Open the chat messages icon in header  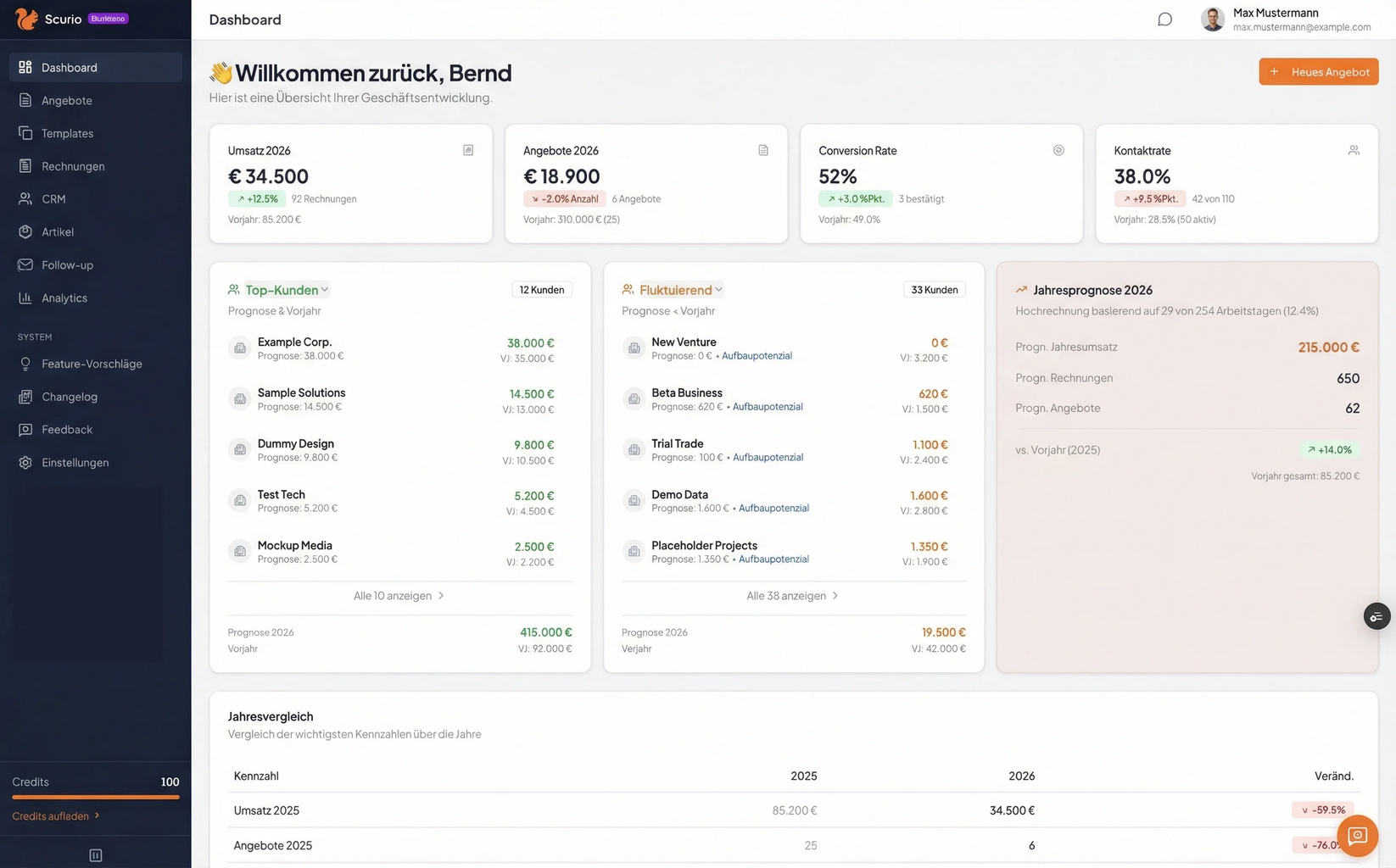[x=1164, y=19]
